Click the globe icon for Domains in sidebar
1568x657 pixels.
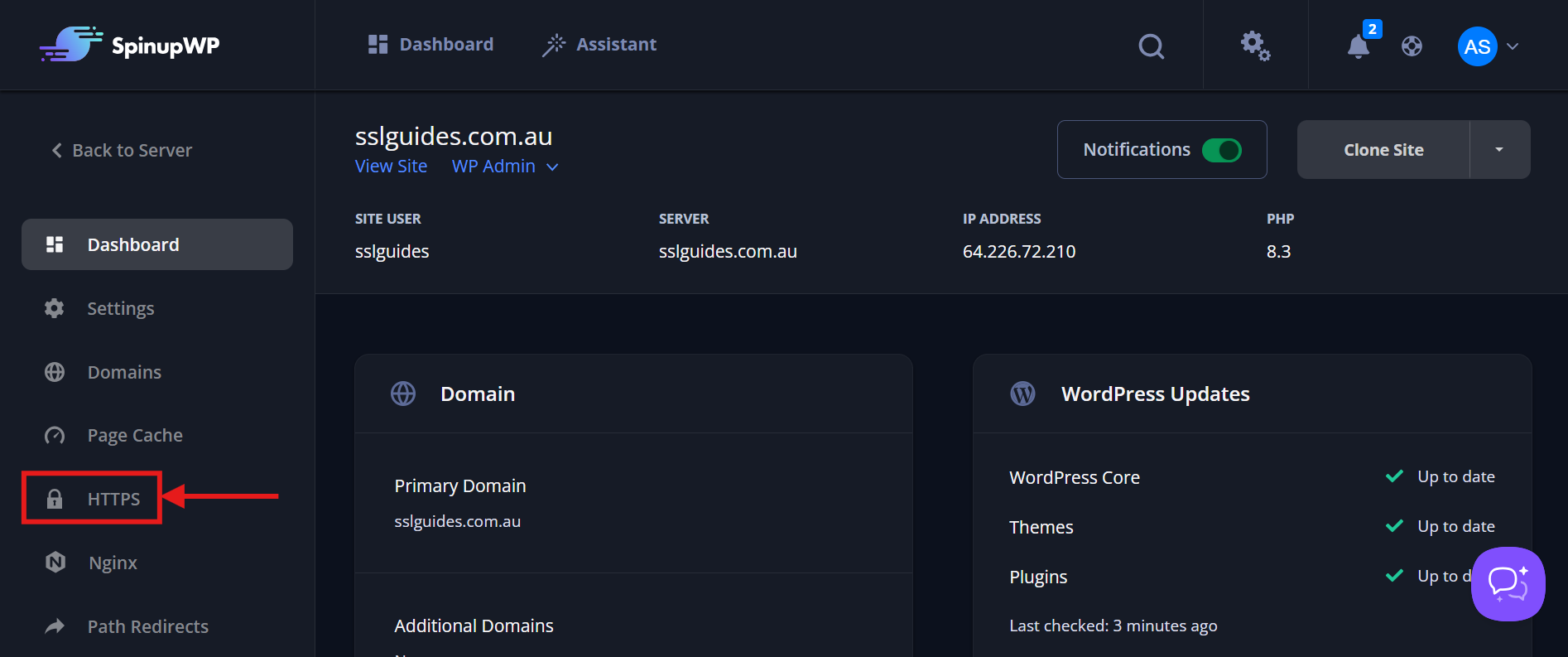[x=55, y=372]
